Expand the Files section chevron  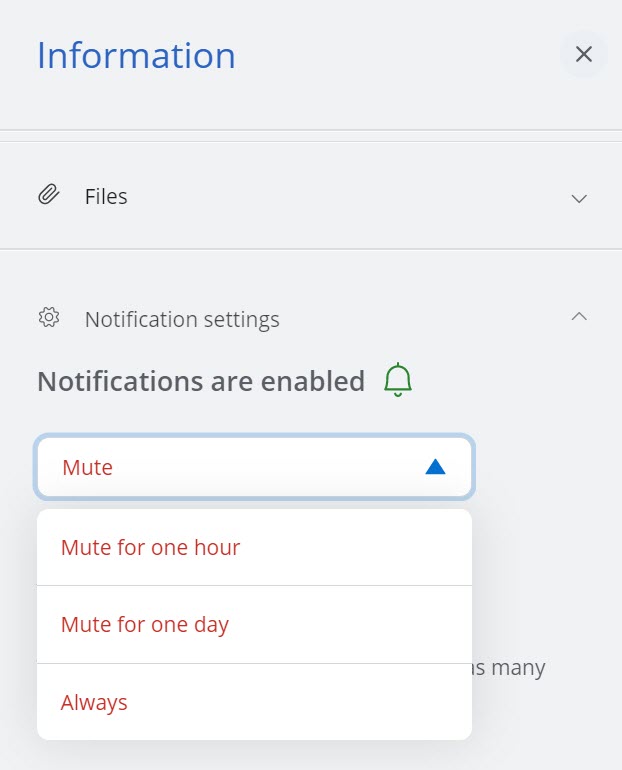tap(578, 198)
